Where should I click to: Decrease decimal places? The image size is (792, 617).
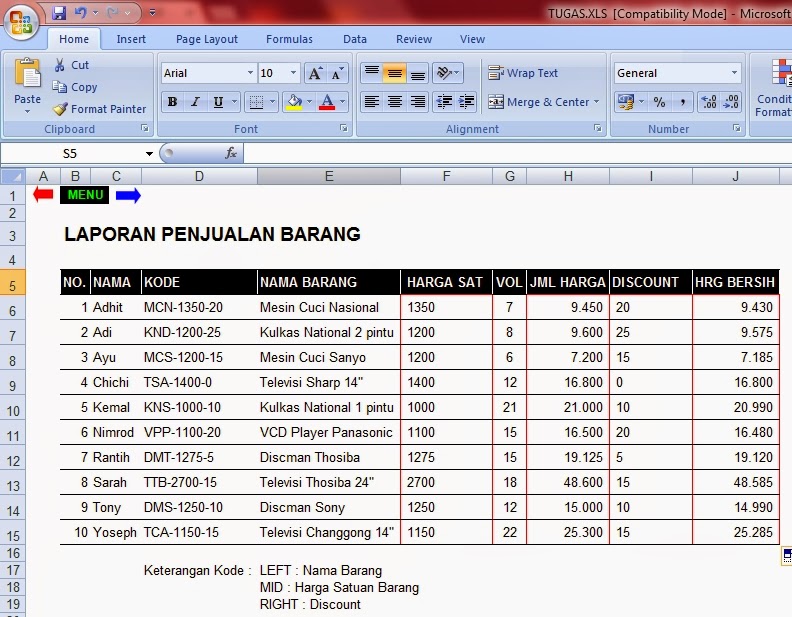point(731,102)
